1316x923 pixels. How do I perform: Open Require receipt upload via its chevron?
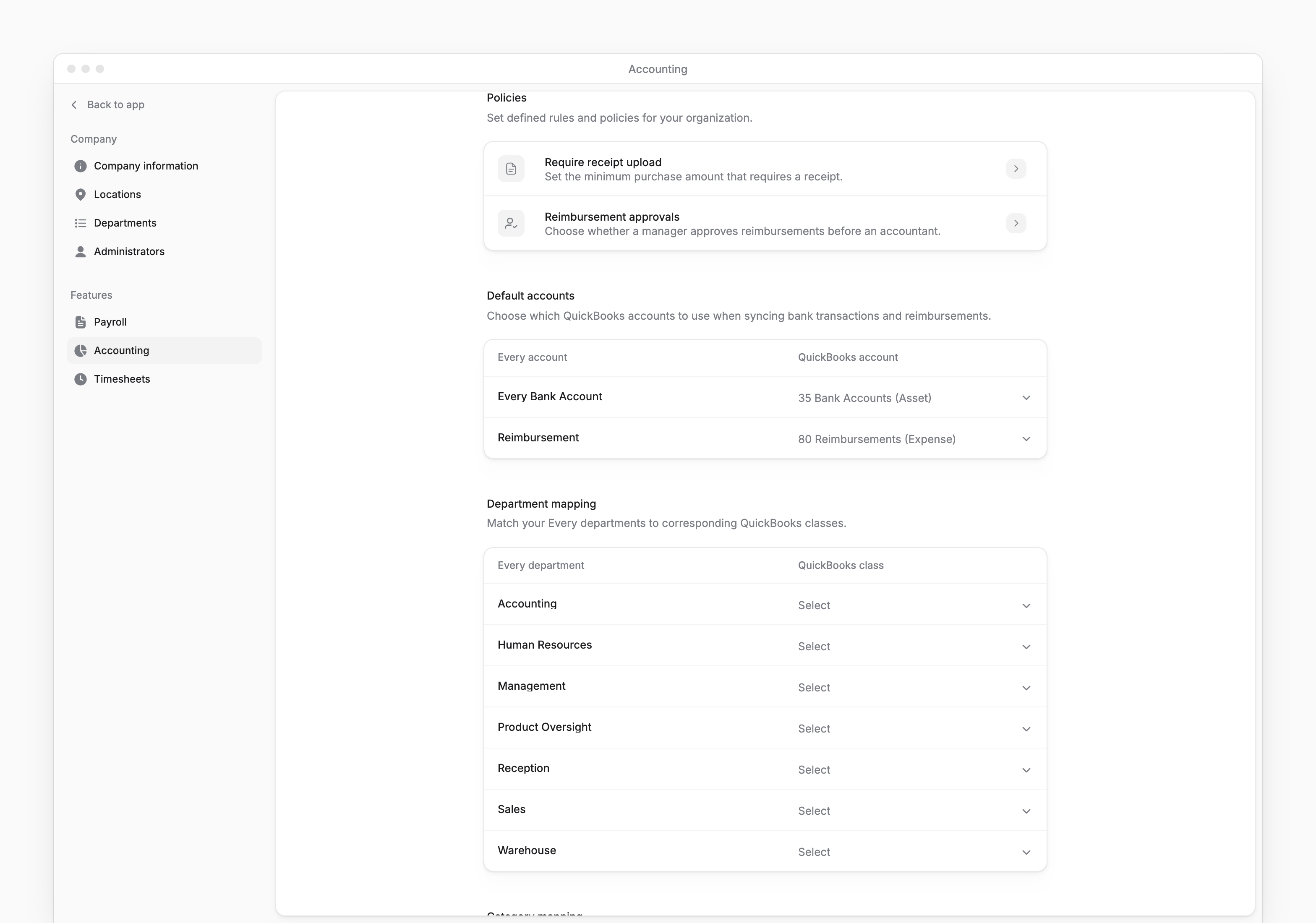tap(1016, 169)
